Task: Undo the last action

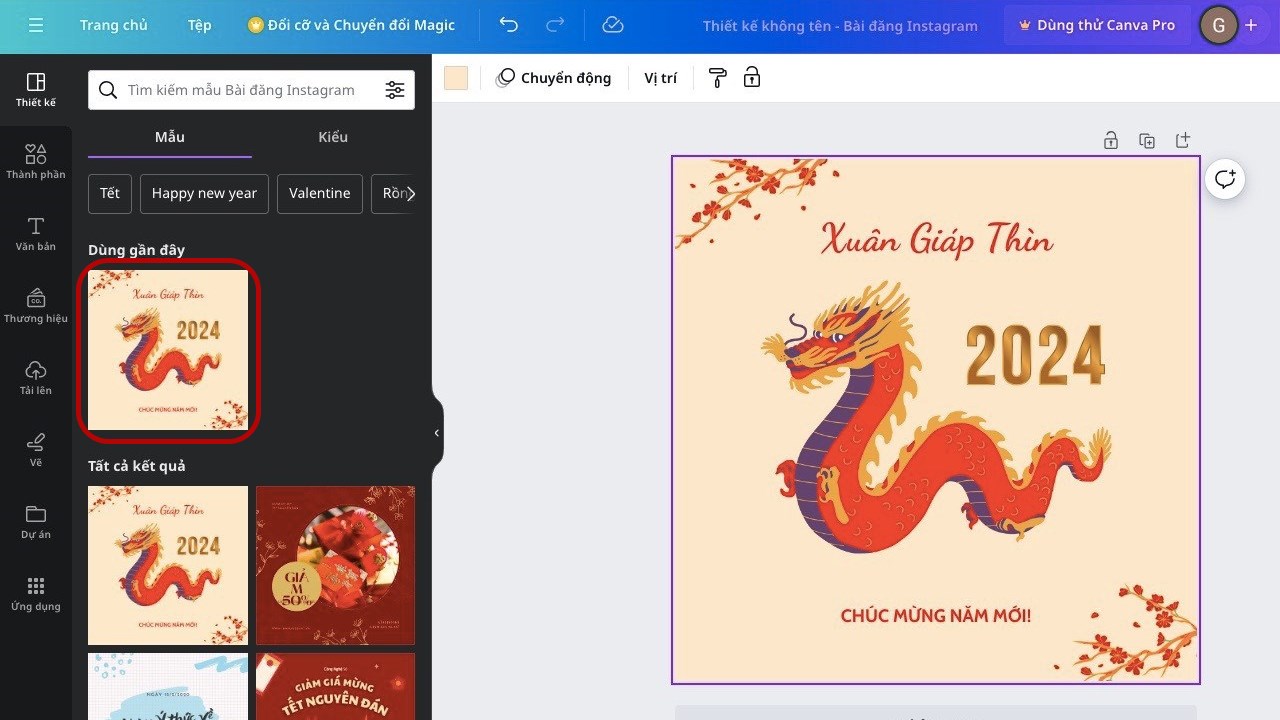Action: click(509, 25)
